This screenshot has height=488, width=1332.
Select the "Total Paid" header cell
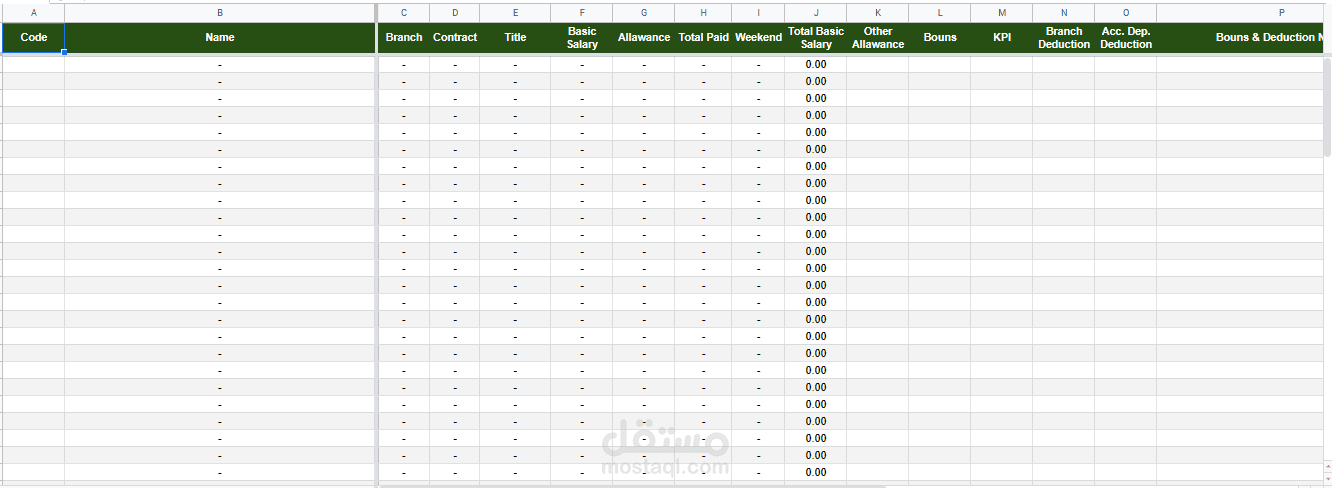coord(703,38)
